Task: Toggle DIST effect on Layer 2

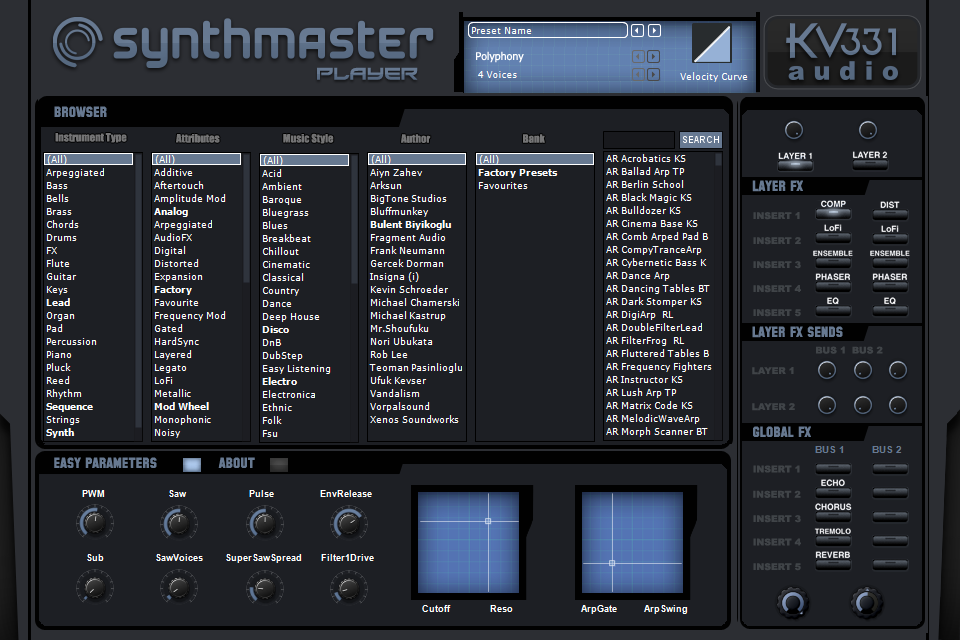Action: (890, 214)
